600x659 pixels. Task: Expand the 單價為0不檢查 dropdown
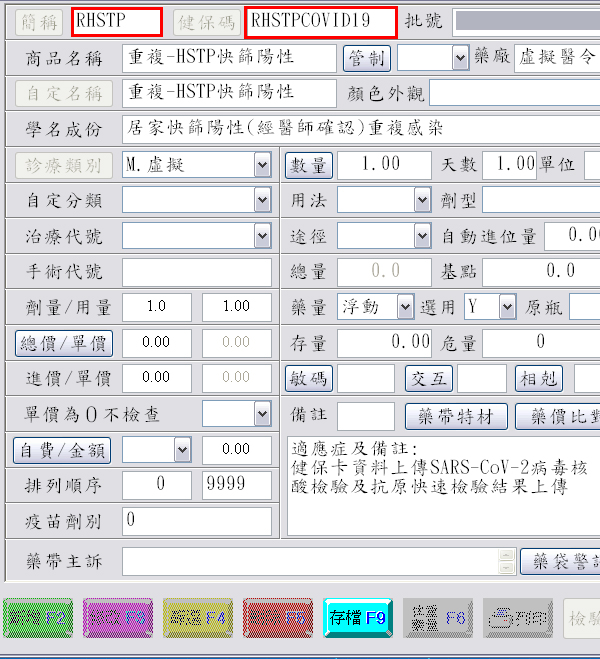tap(262, 413)
